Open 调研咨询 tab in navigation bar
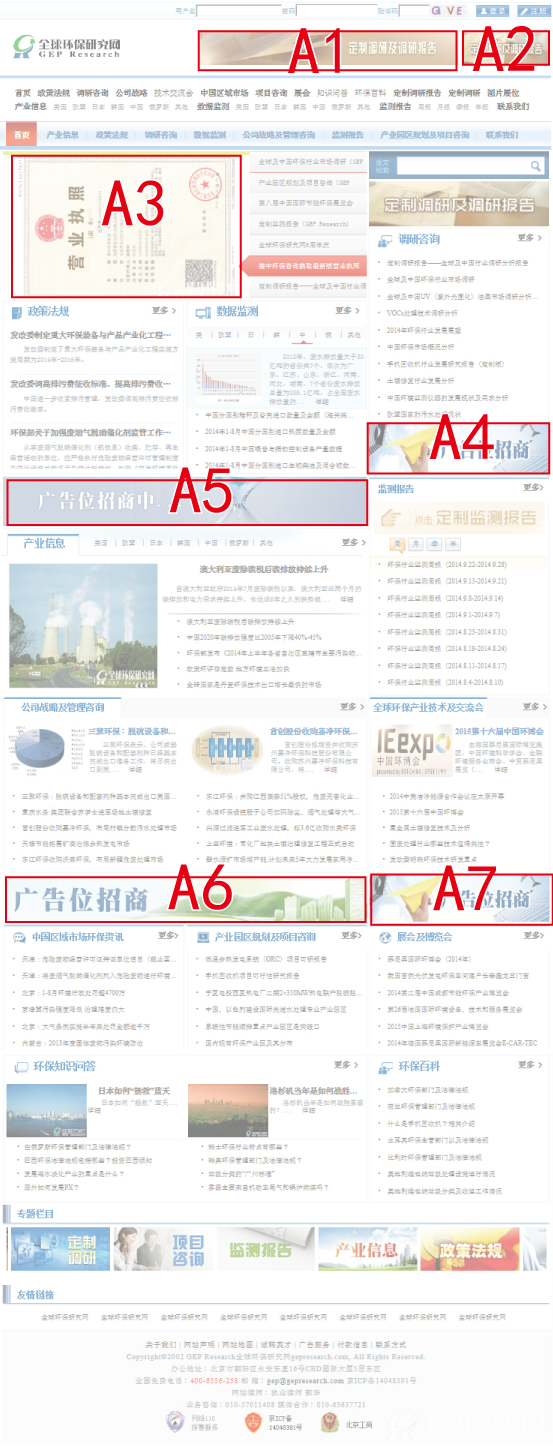The width and height of the screenshot is (553, 1446). tap(160, 134)
